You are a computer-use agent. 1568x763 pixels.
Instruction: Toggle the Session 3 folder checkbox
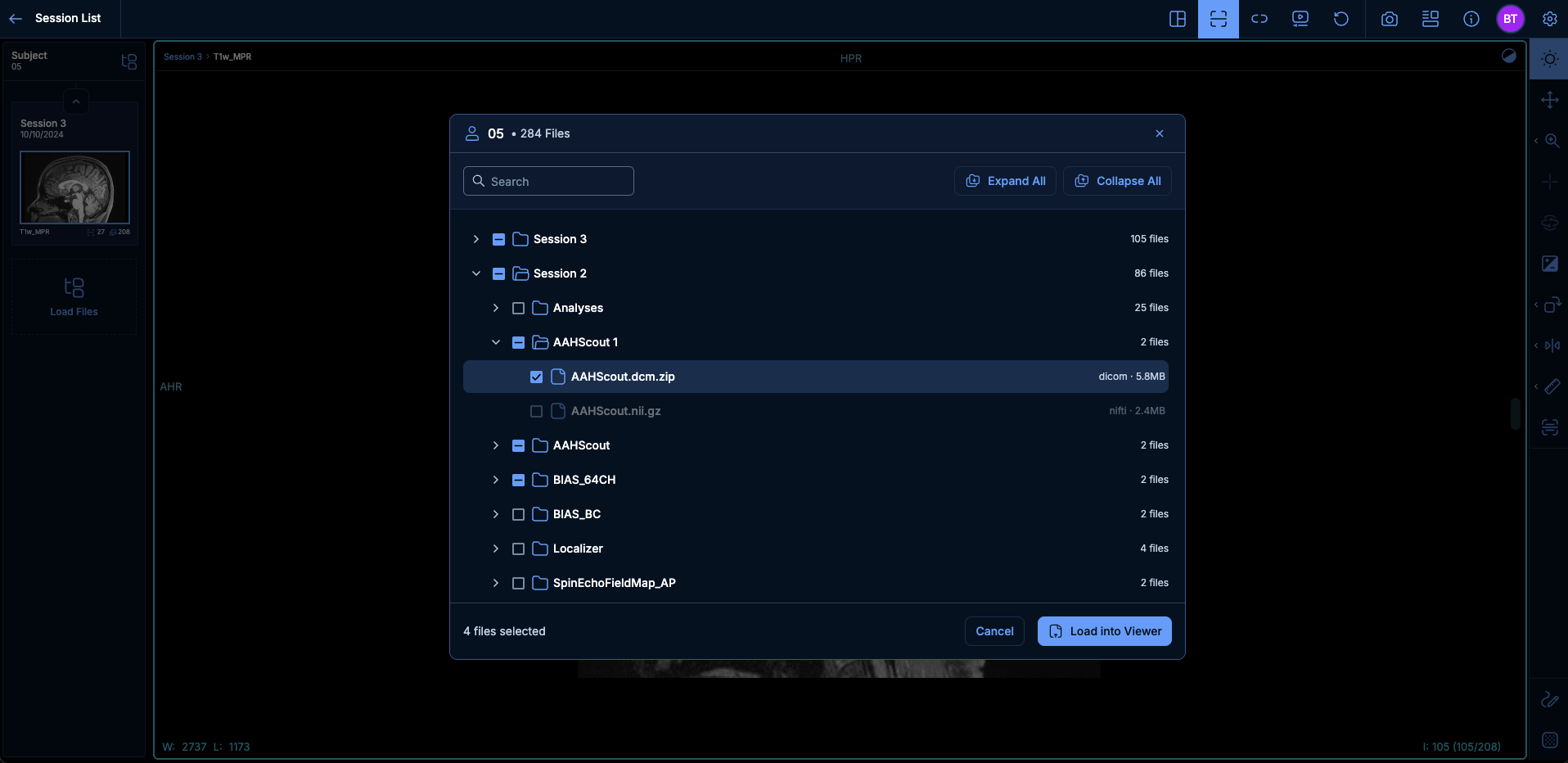[498, 239]
